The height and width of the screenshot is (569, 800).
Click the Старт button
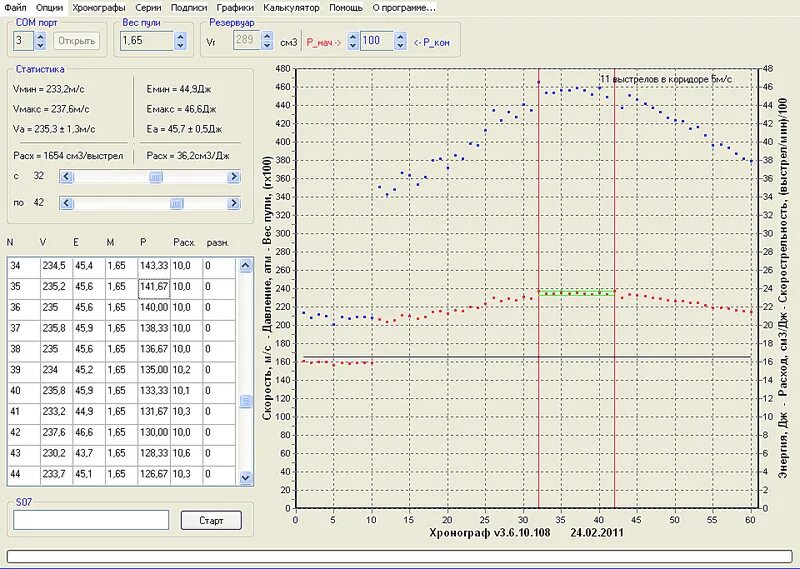click(211, 521)
